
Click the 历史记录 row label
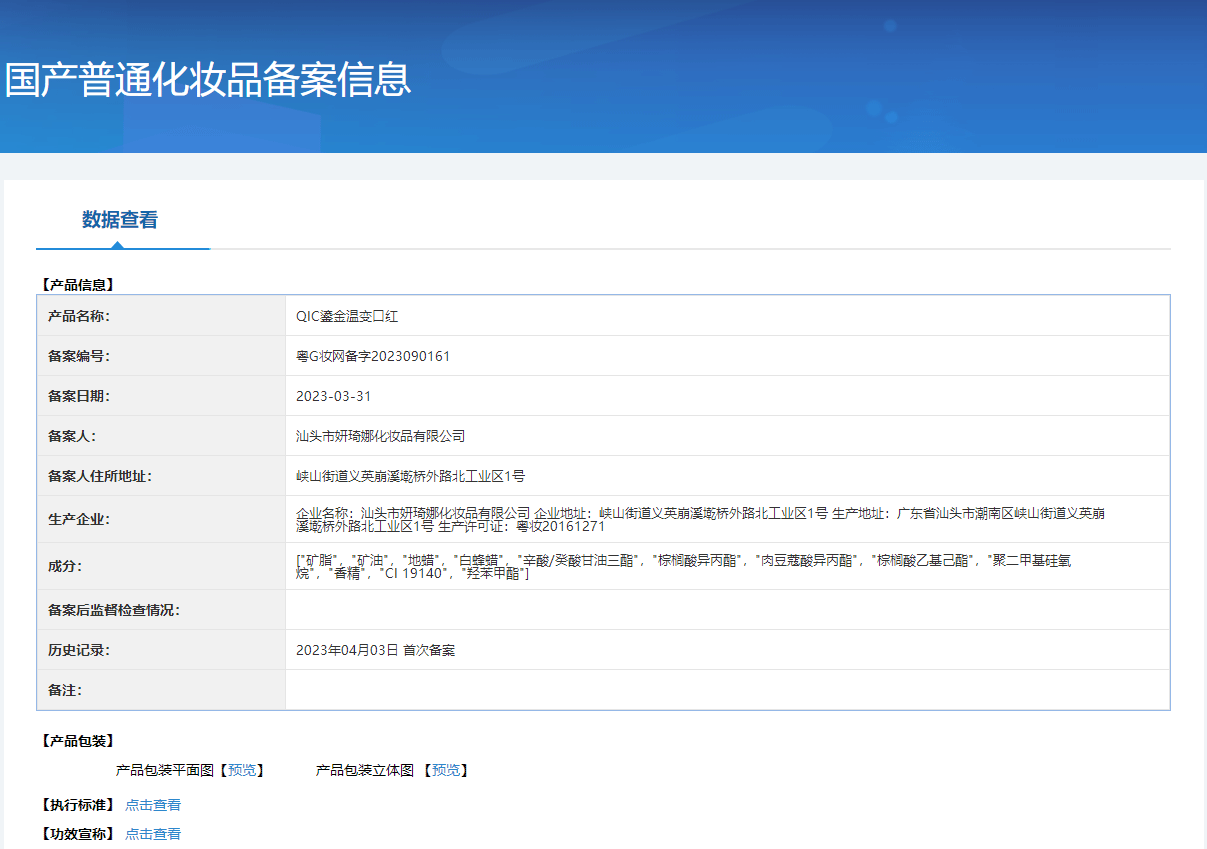tap(79, 650)
